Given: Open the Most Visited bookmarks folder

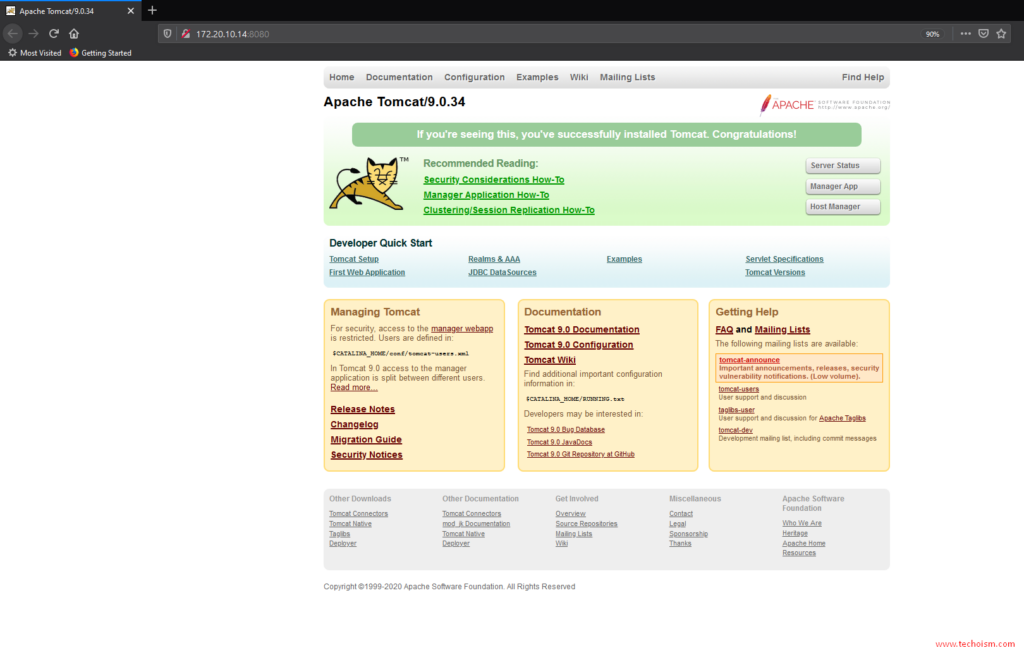Looking at the screenshot, I should click(x=35, y=53).
